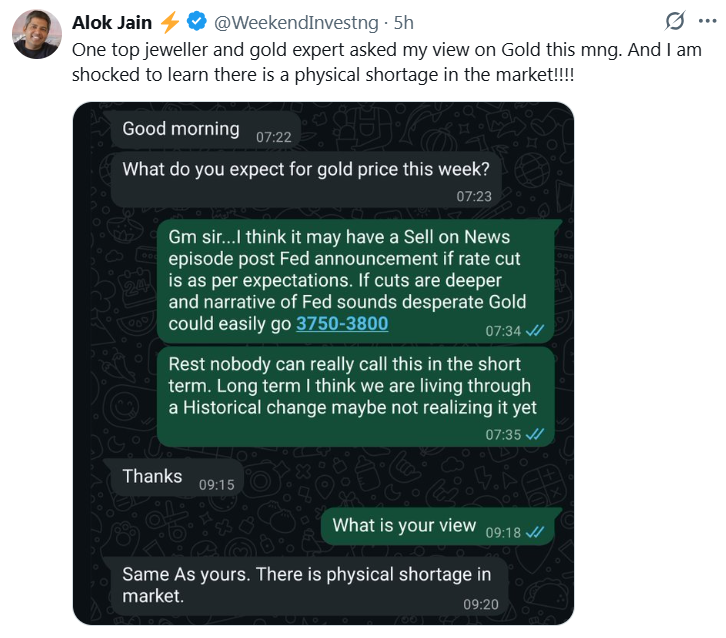Click the 'Thanks' message bubble
The height and width of the screenshot is (638, 726).
(177, 478)
